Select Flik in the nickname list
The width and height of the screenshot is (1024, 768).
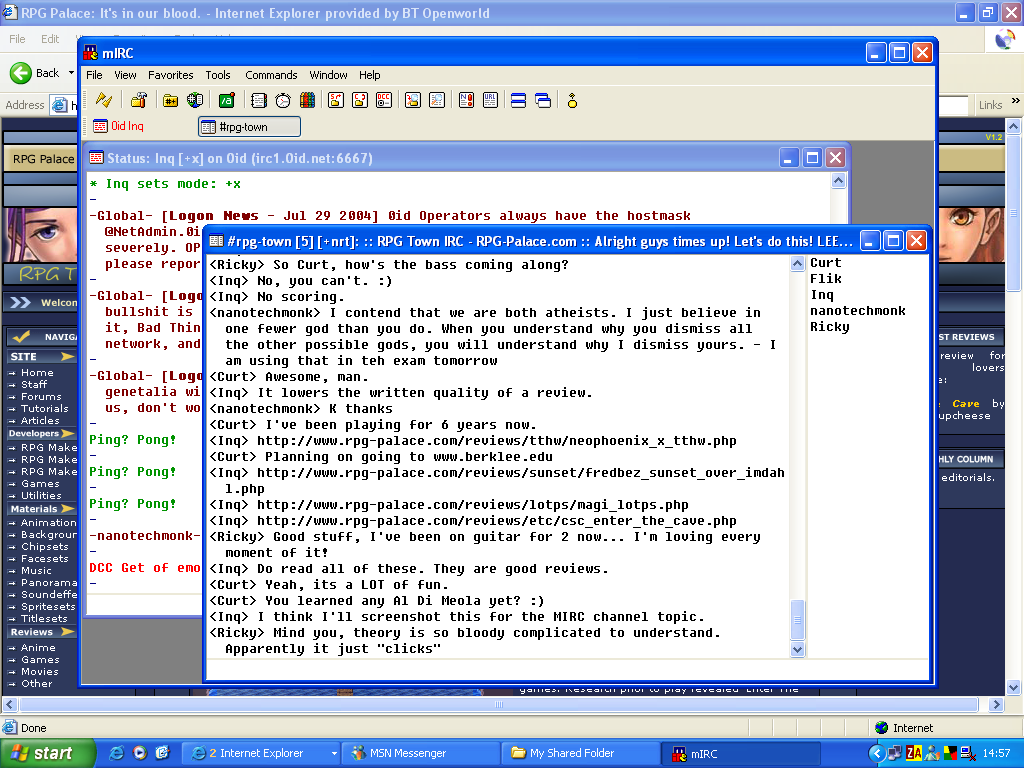[825, 279]
